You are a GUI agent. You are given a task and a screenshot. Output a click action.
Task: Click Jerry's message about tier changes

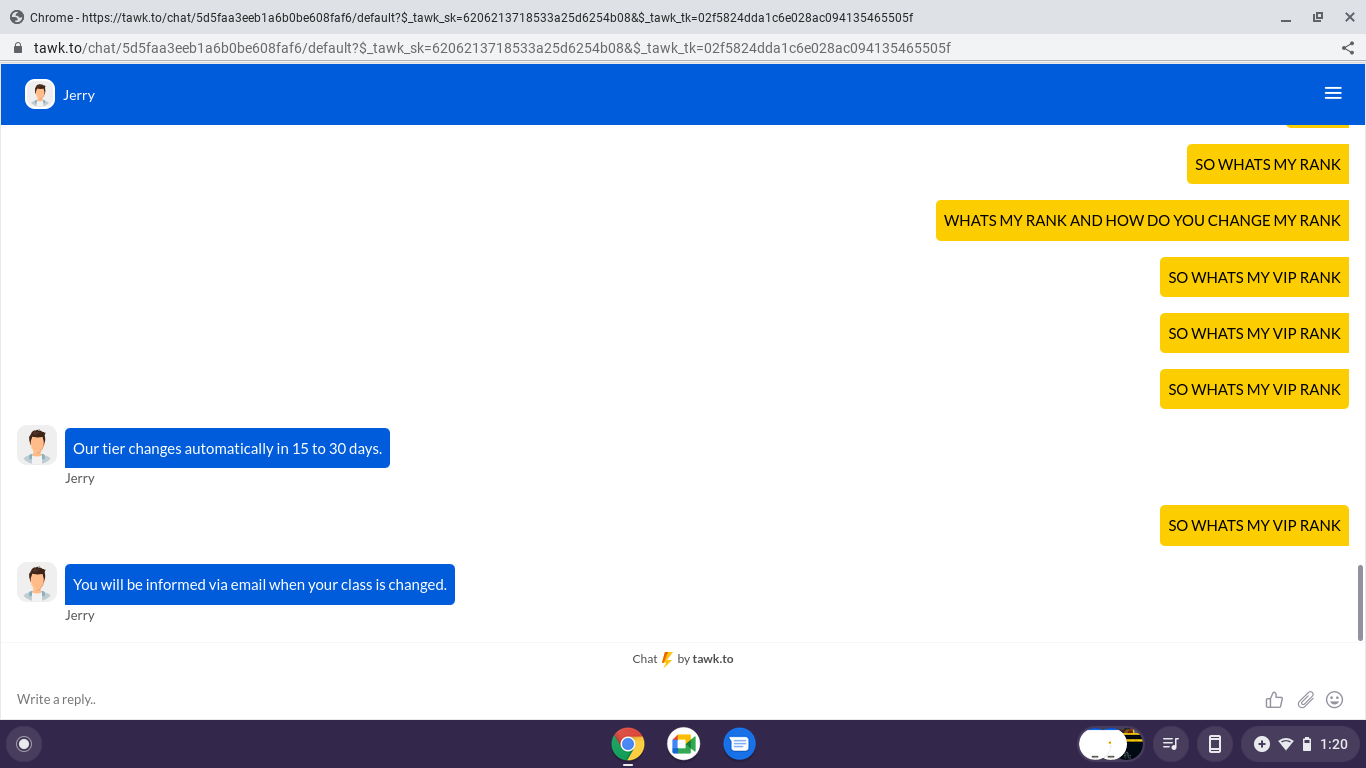tap(227, 448)
